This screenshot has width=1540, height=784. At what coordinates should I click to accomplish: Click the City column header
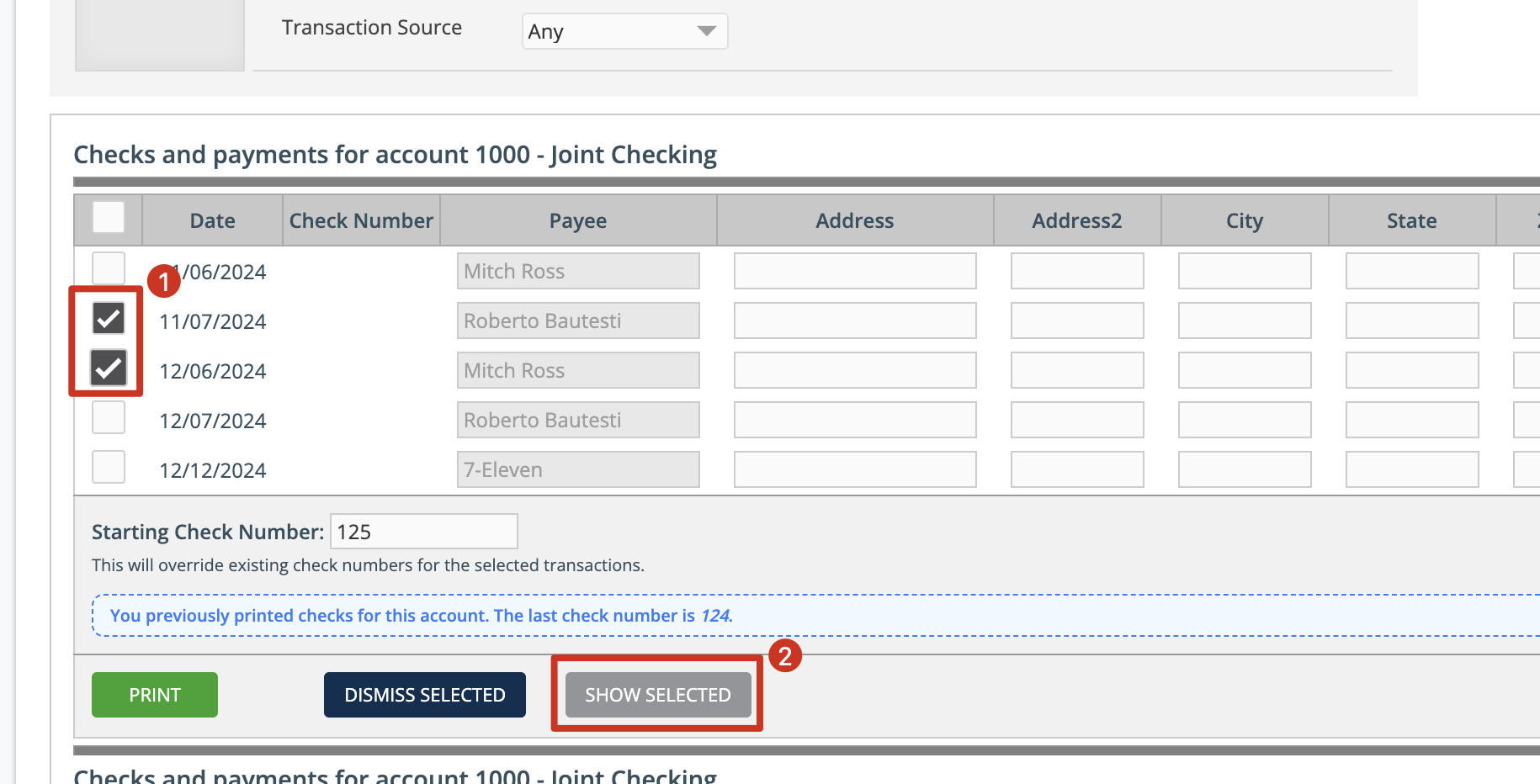click(1245, 220)
